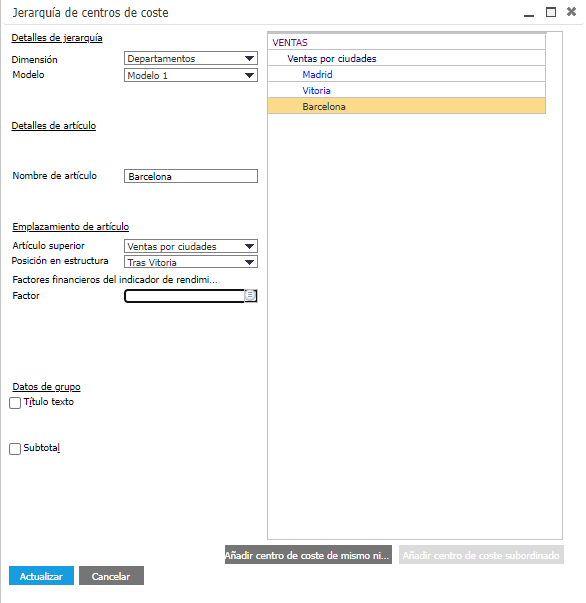
Task: Tick the Subtotal checkbox
Action: [15, 449]
